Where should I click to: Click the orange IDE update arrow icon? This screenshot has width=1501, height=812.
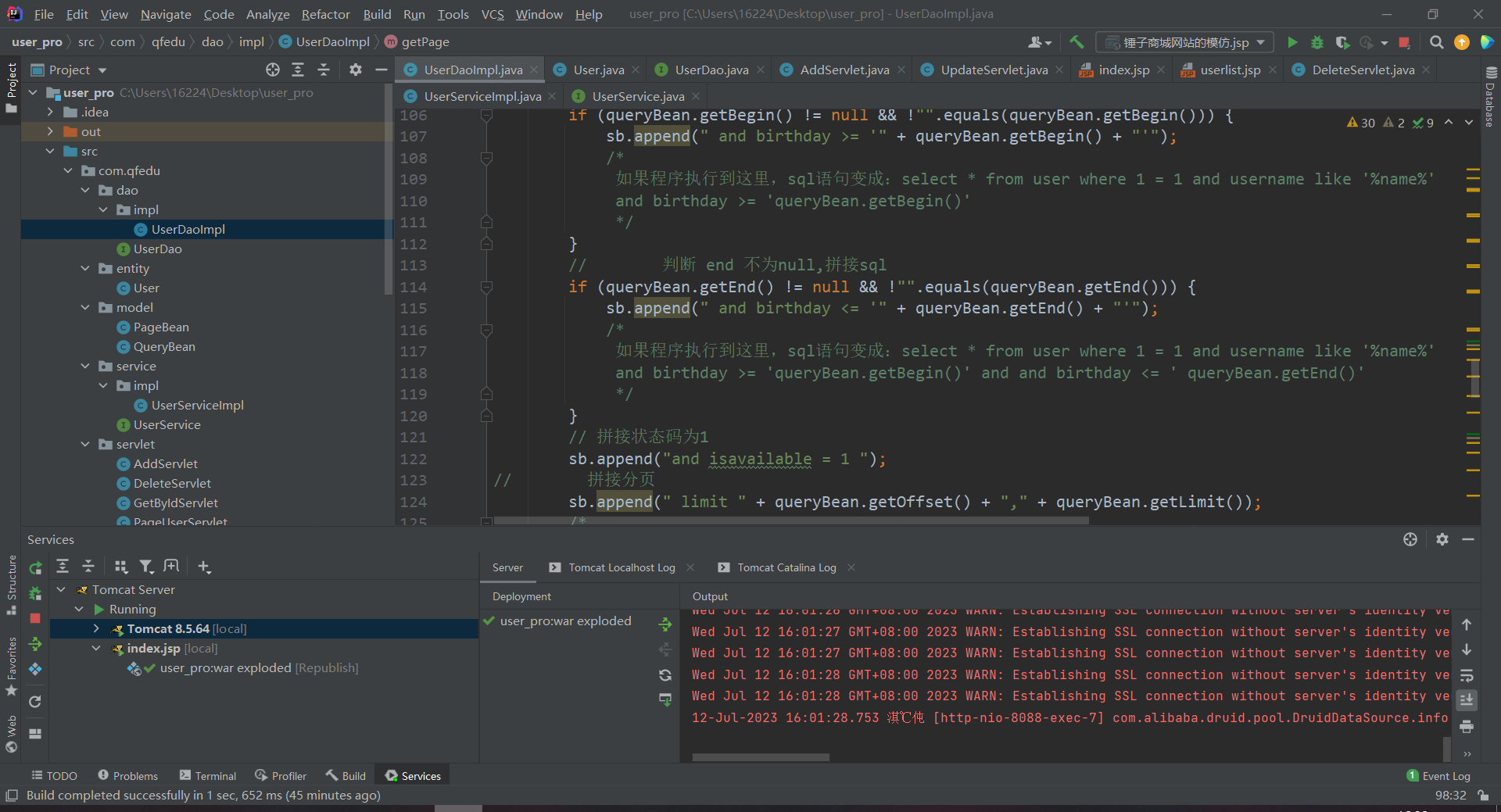point(1462,42)
